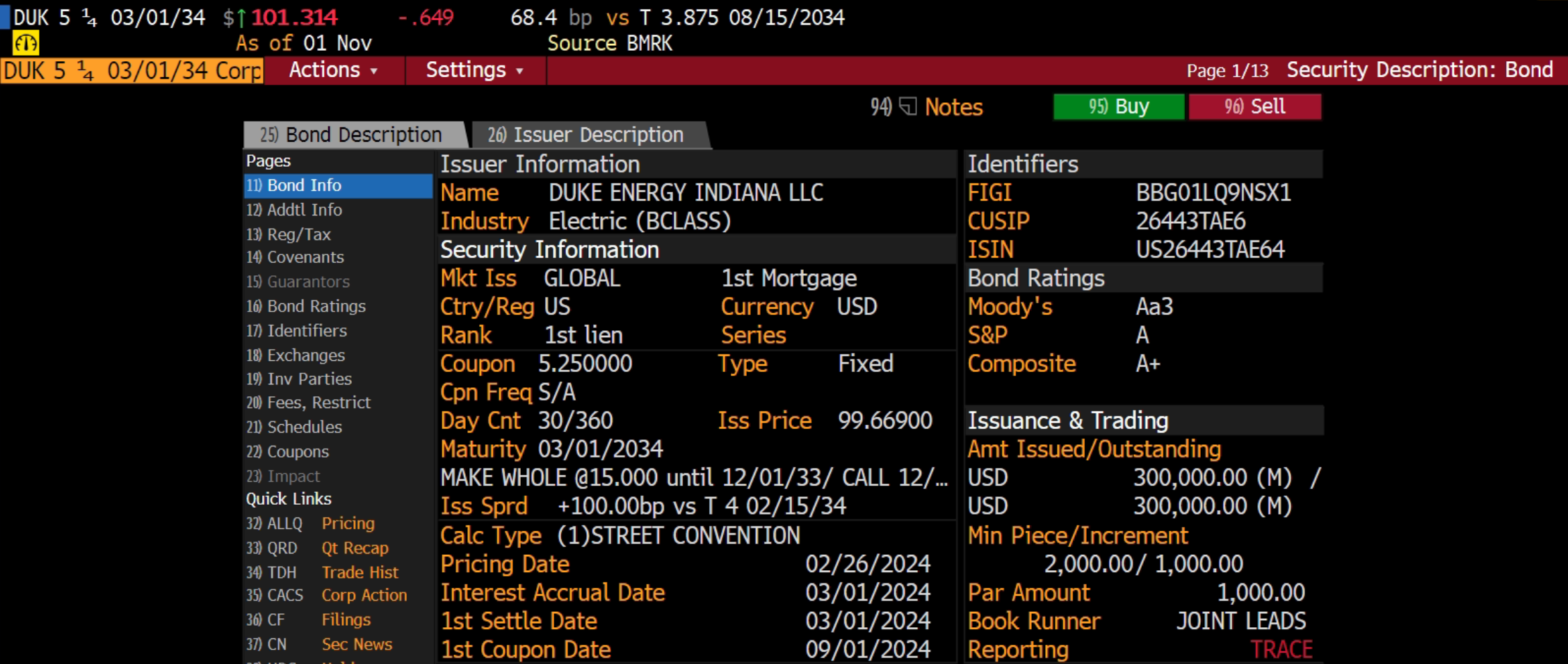The width and height of the screenshot is (1568, 664).
Task: Switch to the Issuer Description tab
Action: [586, 135]
